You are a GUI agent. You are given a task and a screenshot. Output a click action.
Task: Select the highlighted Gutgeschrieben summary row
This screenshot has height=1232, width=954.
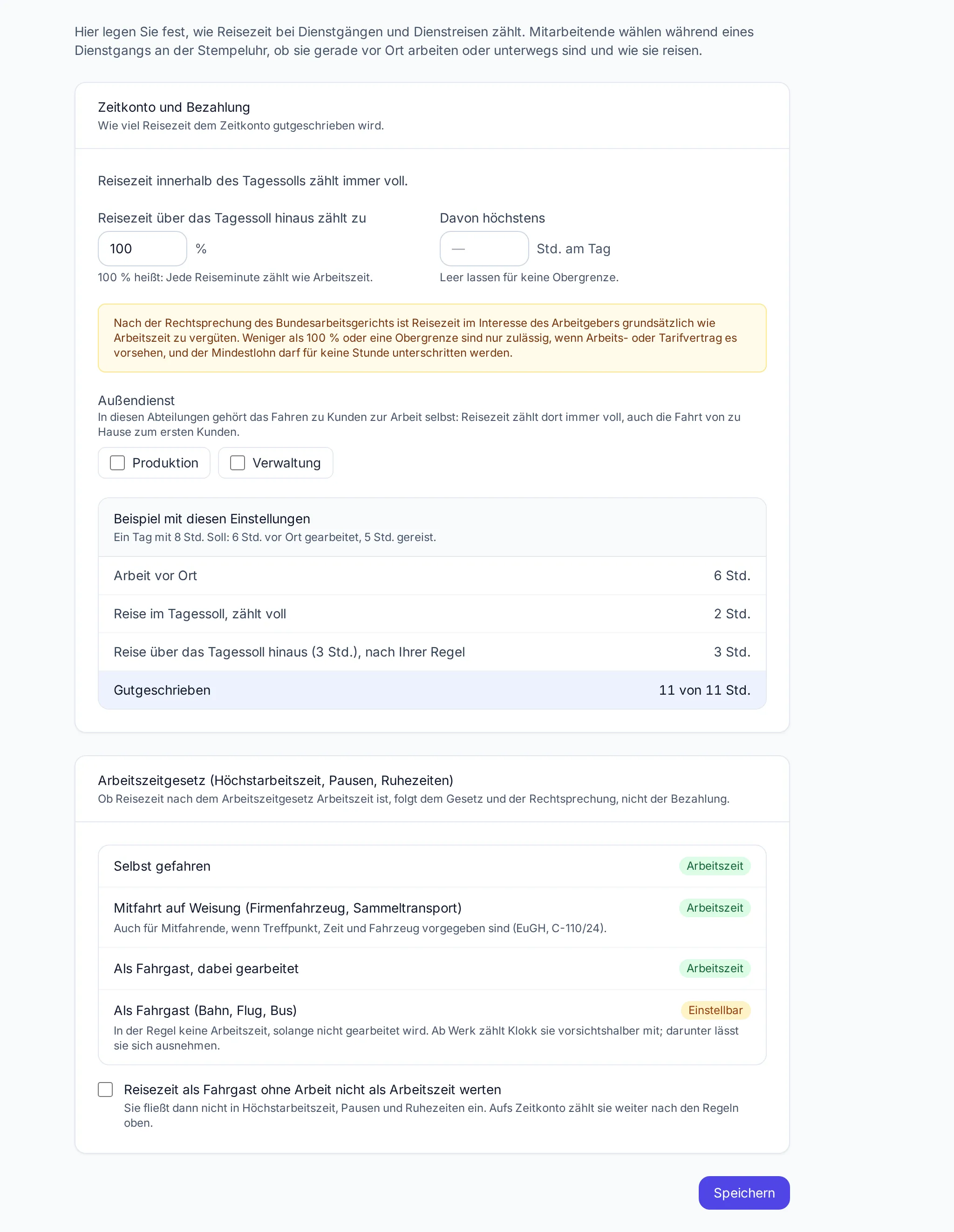(432, 690)
